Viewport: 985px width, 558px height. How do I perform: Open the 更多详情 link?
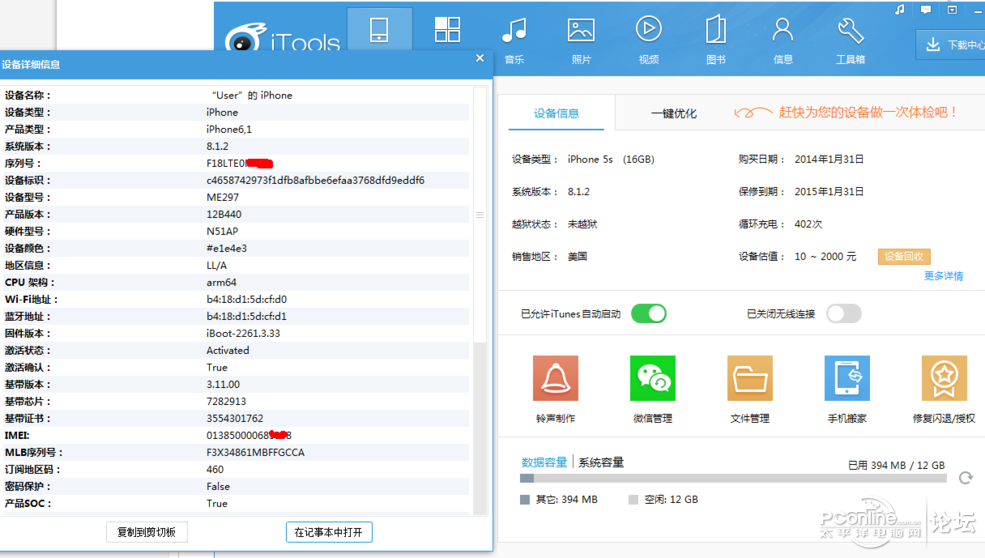pos(944,276)
